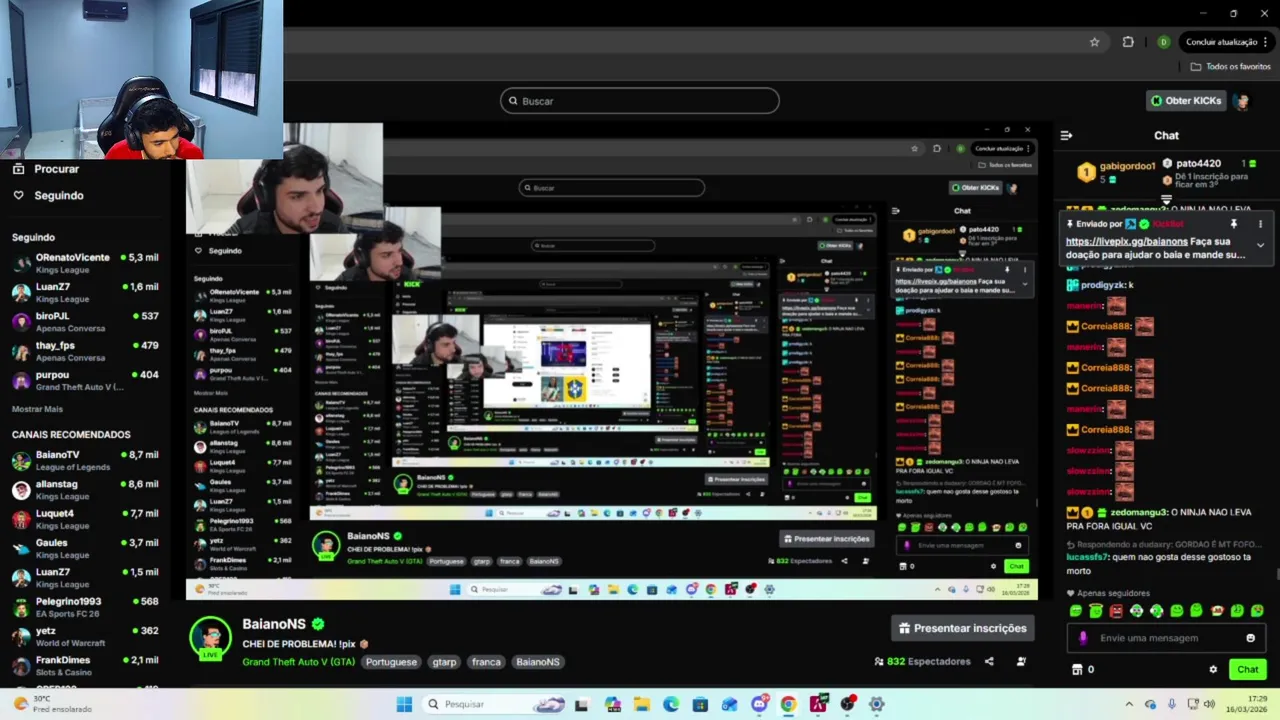This screenshot has width=1280, height=720.
Task: Click the taskbar Pesquisar search box
Action: (x=494, y=704)
